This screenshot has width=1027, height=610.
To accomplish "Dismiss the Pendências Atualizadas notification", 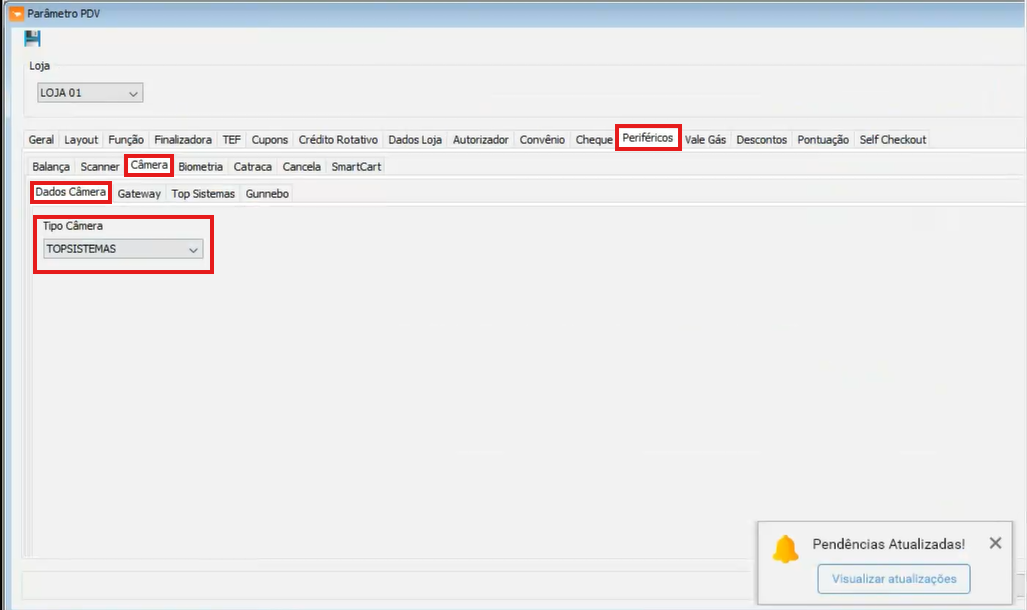I will (994, 543).
